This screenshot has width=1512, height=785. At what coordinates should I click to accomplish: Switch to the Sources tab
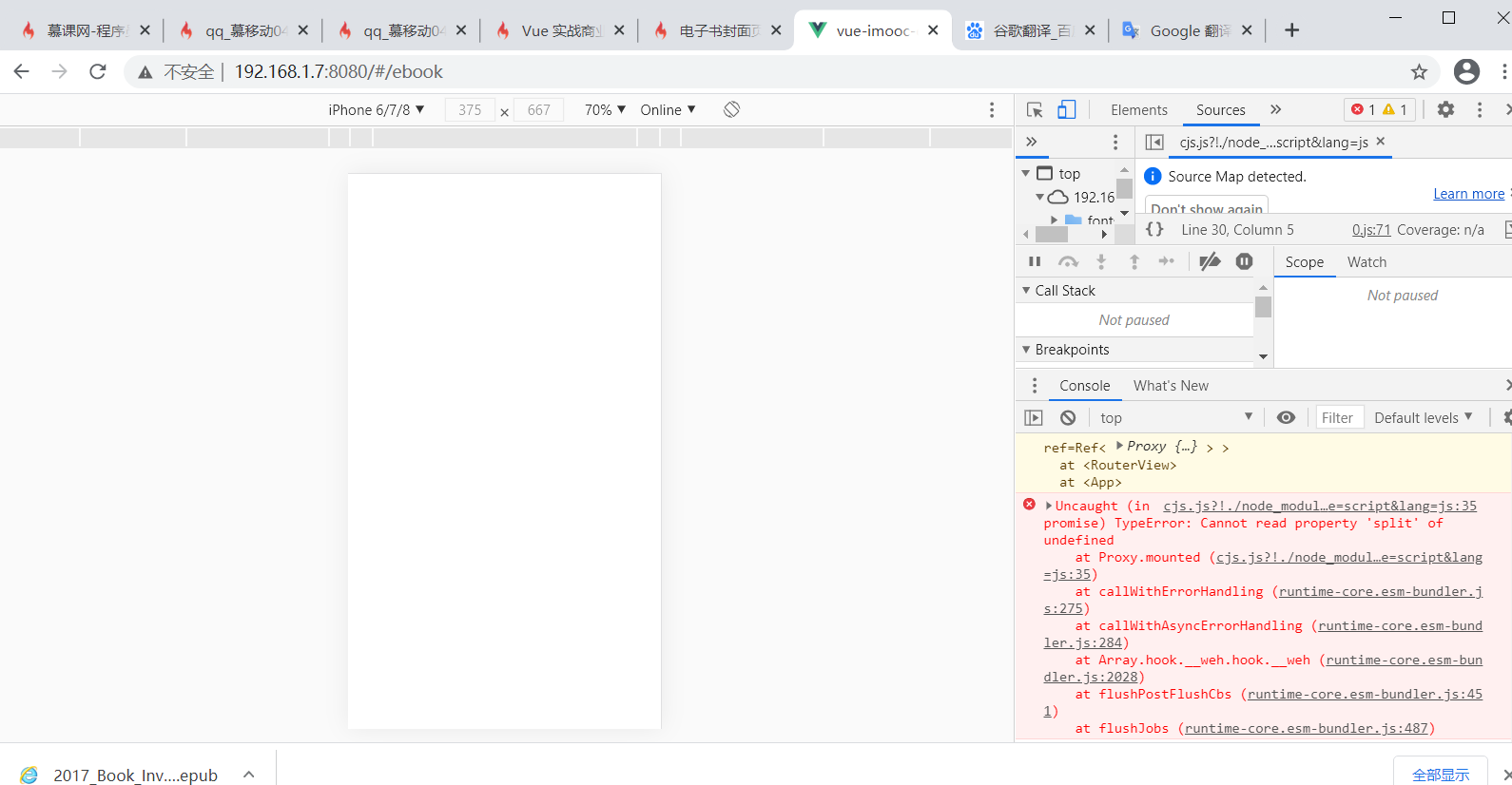point(1220,109)
